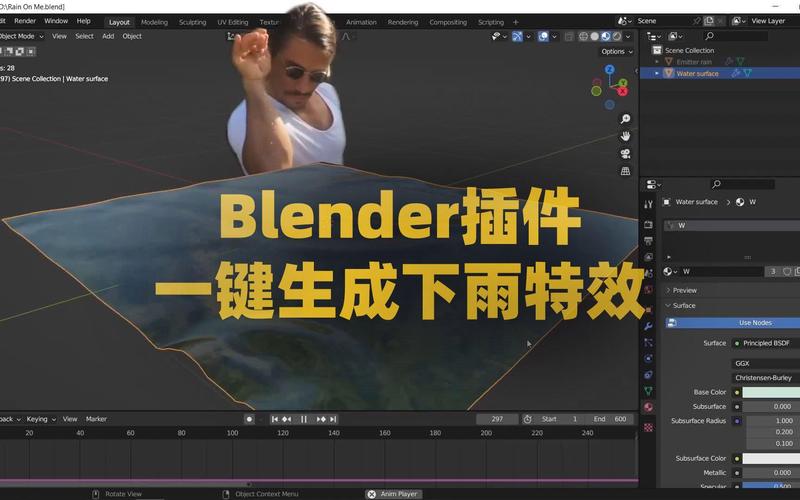Viewport: 800px width, 500px height.
Task: Expand Water surface in outliner
Action: tap(657, 73)
